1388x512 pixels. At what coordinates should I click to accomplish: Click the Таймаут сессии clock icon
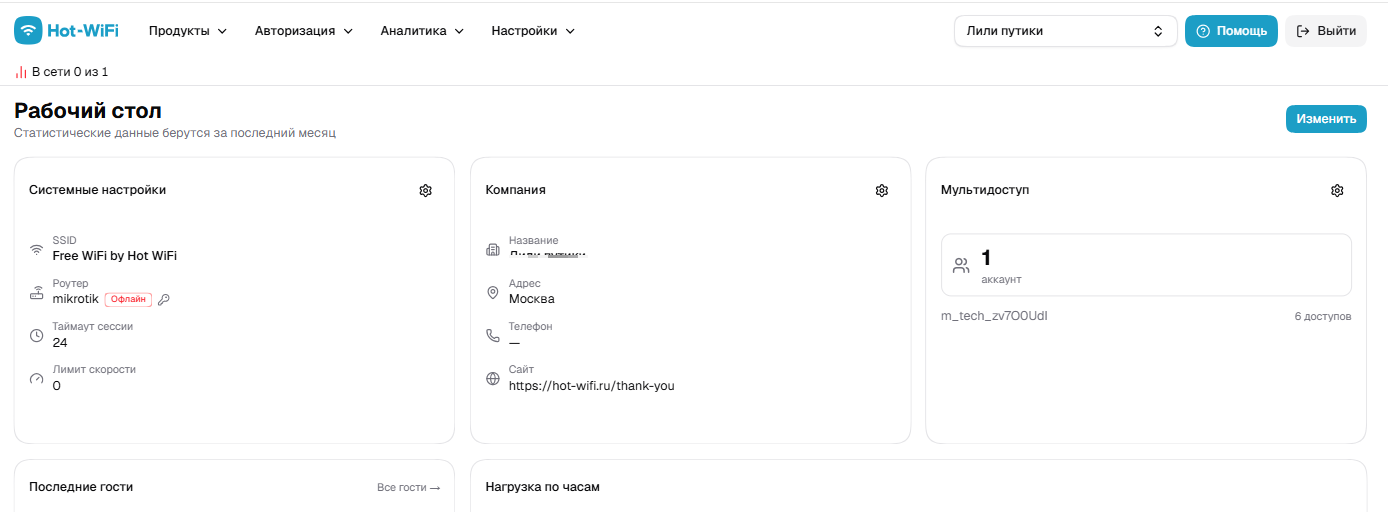pyautogui.click(x=36, y=335)
